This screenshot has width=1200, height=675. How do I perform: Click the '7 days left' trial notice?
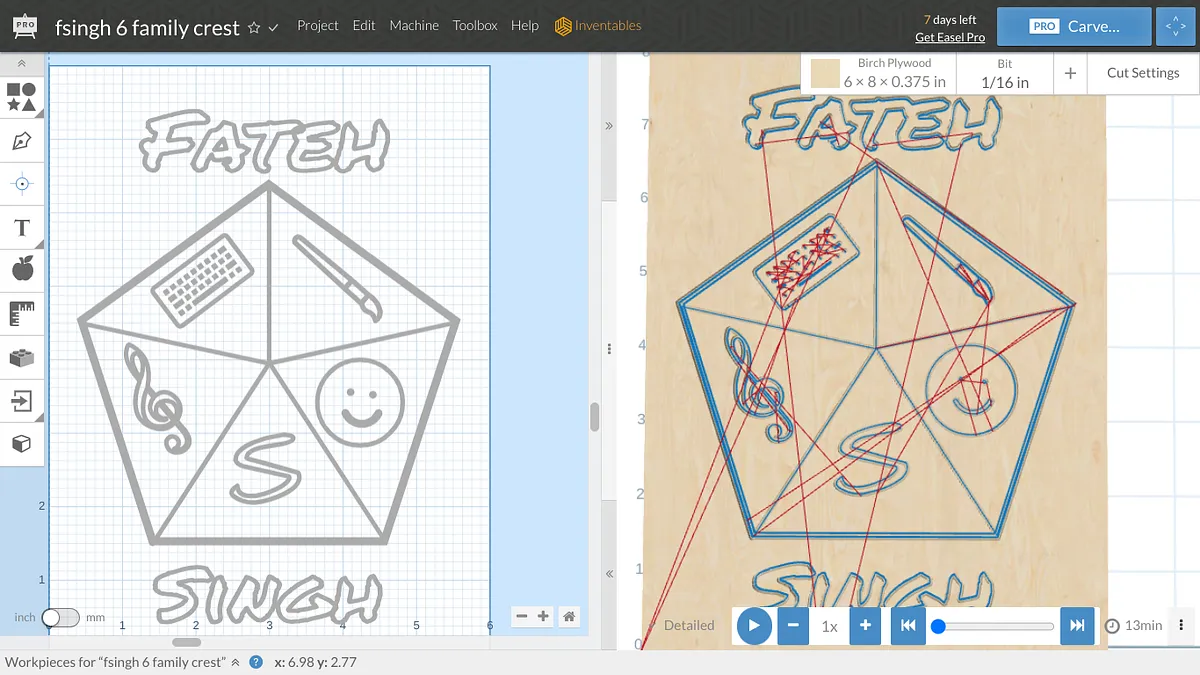click(950, 20)
